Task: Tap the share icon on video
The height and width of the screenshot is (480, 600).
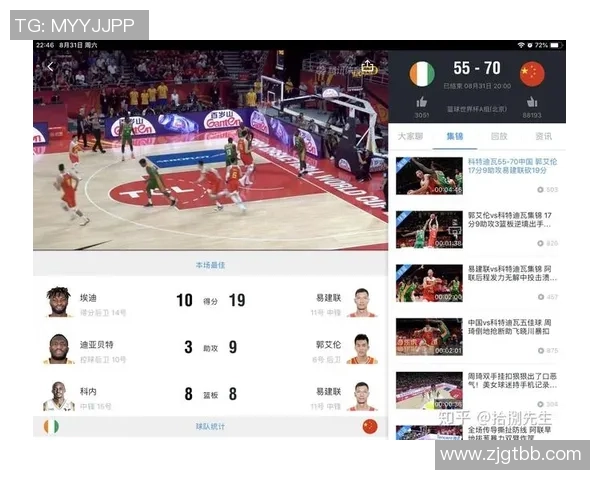Action: click(x=368, y=67)
